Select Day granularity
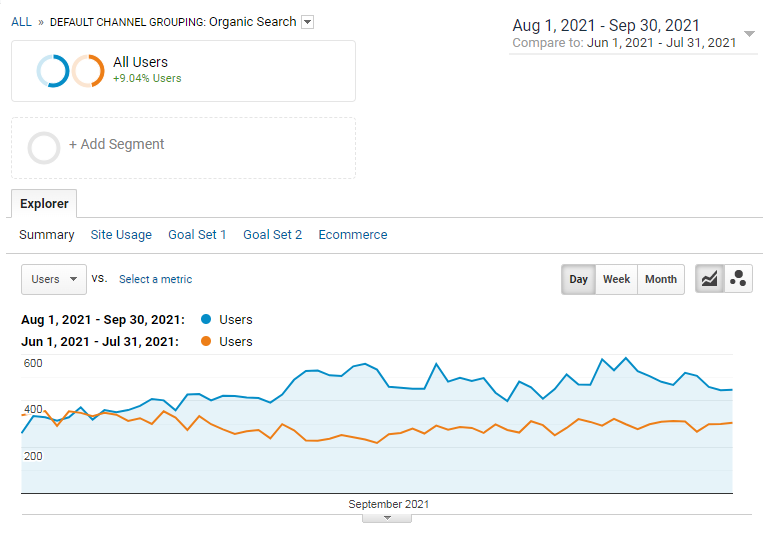Screen dimensions: 777x536 [578, 279]
